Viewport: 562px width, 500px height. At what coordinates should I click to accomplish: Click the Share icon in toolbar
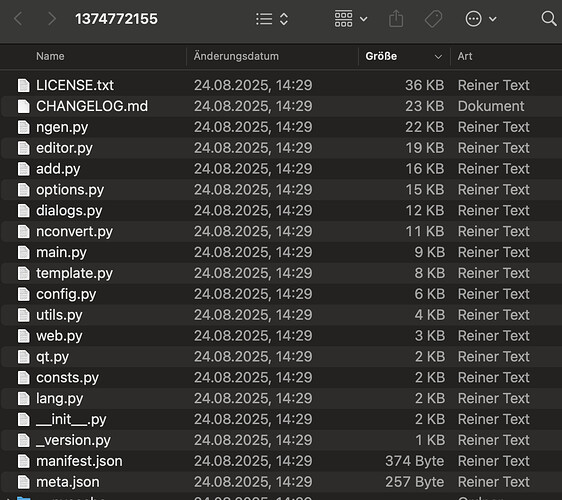tap(396, 19)
